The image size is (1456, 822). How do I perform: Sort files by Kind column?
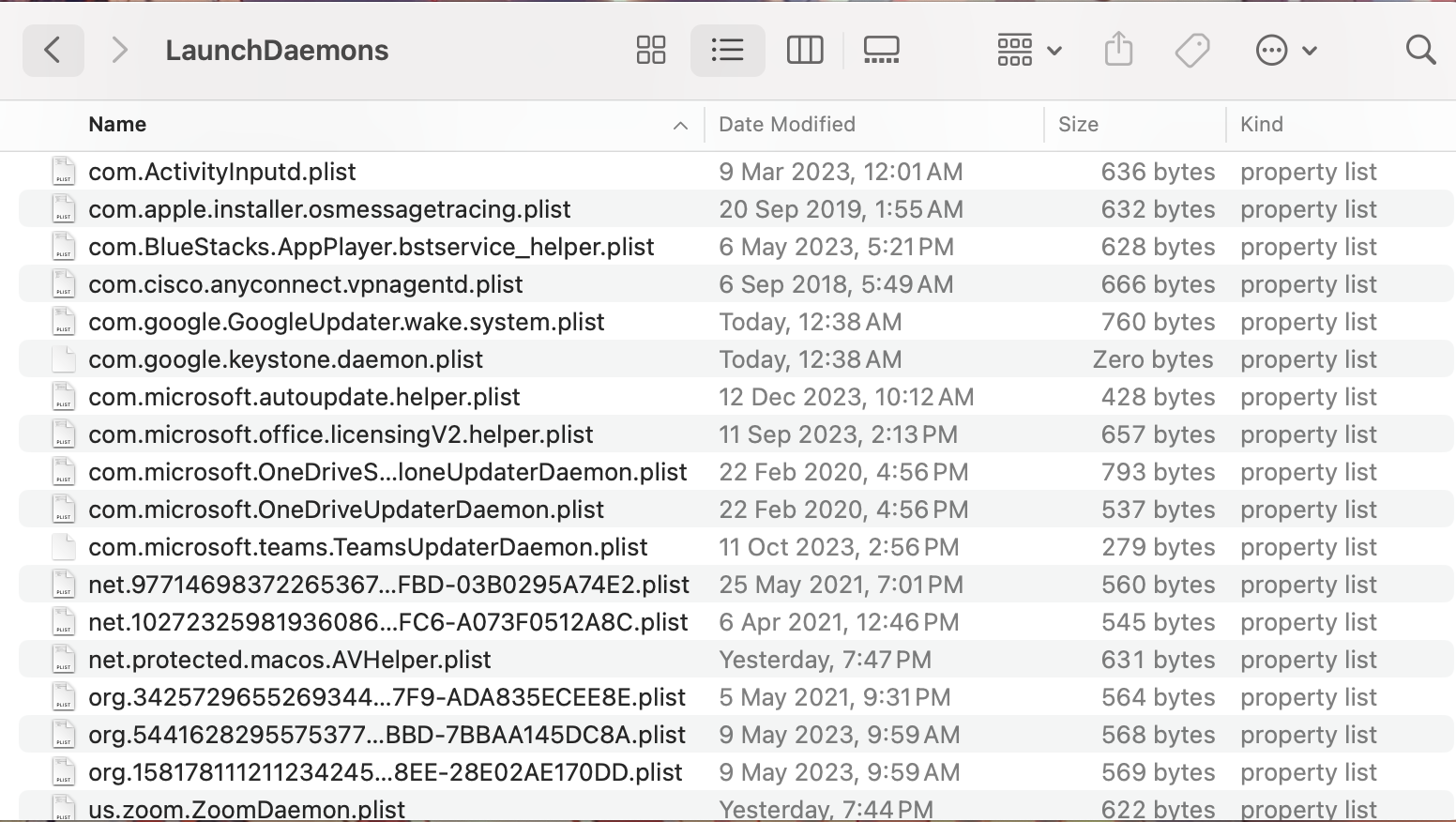click(x=1261, y=124)
